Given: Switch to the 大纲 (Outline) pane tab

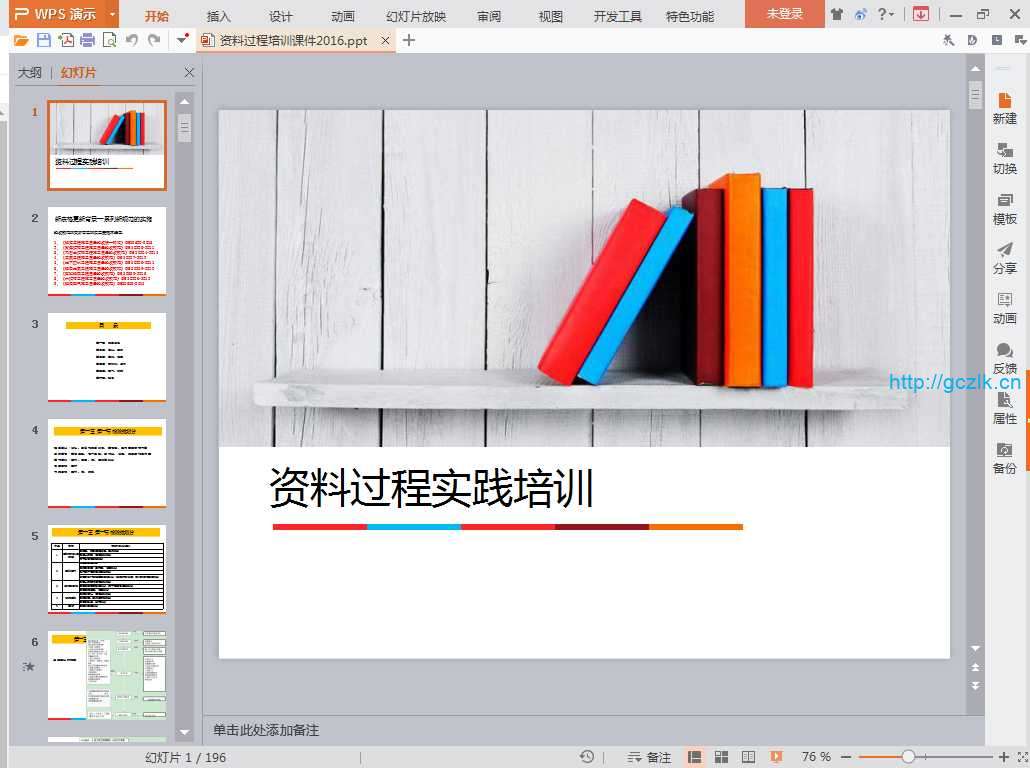Looking at the screenshot, I should pos(30,73).
